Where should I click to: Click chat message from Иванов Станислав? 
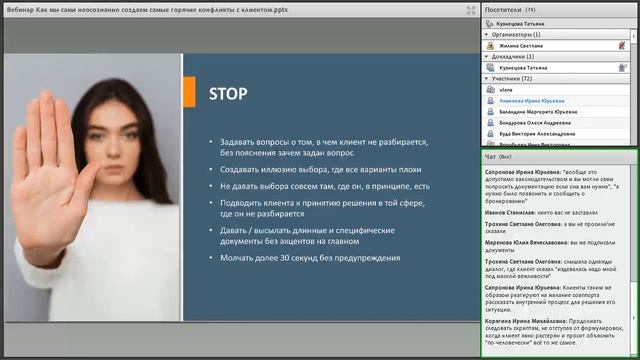[x=542, y=213]
